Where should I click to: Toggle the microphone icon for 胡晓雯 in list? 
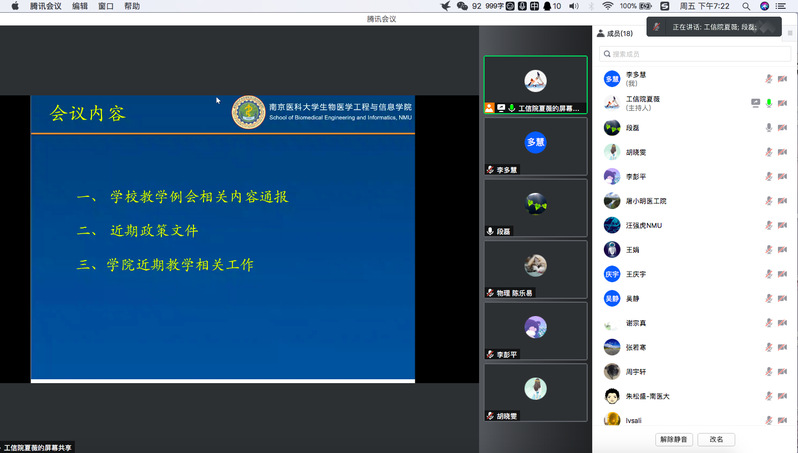point(769,152)
